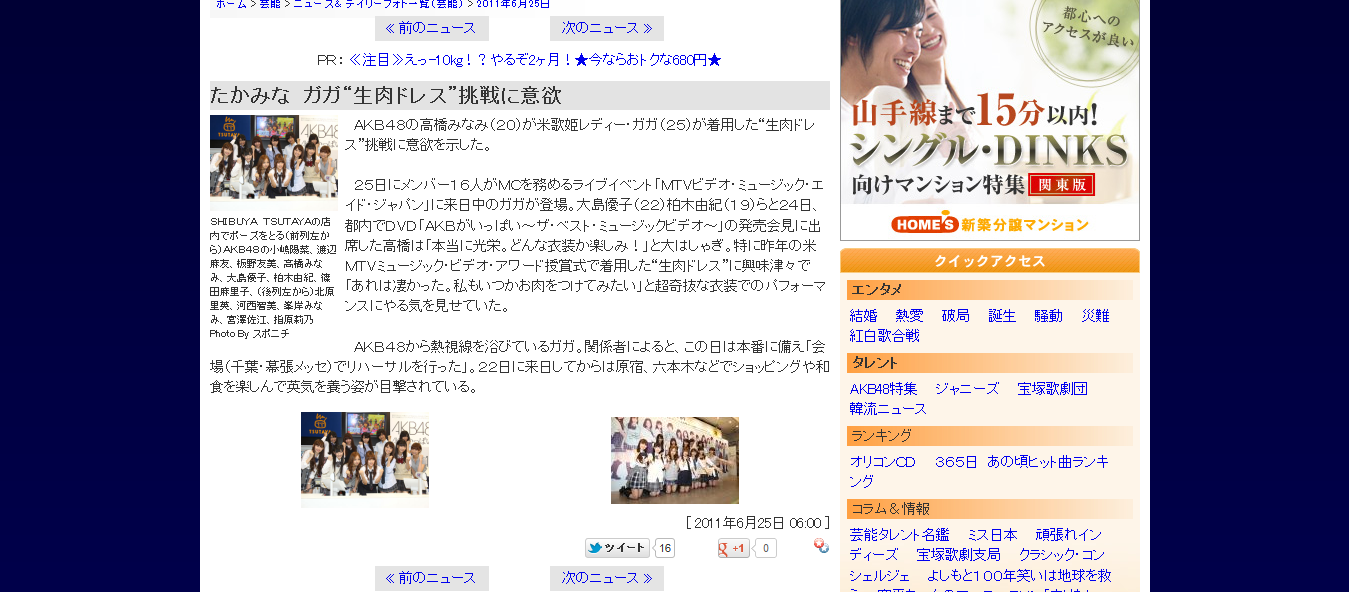Image resolution: width=1349 pixels, height=592 pixels.
Task: Open the 宝塚歌劇支局 link
Action: (x=959, y=555)
